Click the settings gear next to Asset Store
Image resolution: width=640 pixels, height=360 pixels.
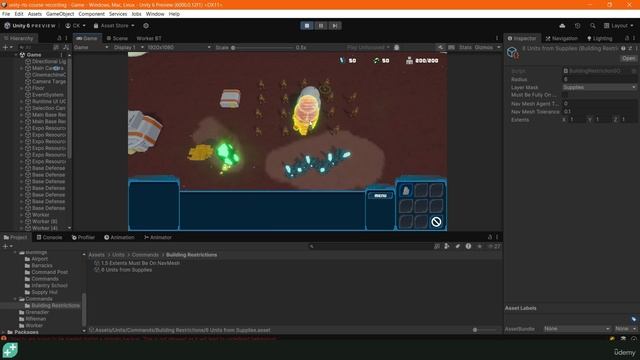[146, 26]
